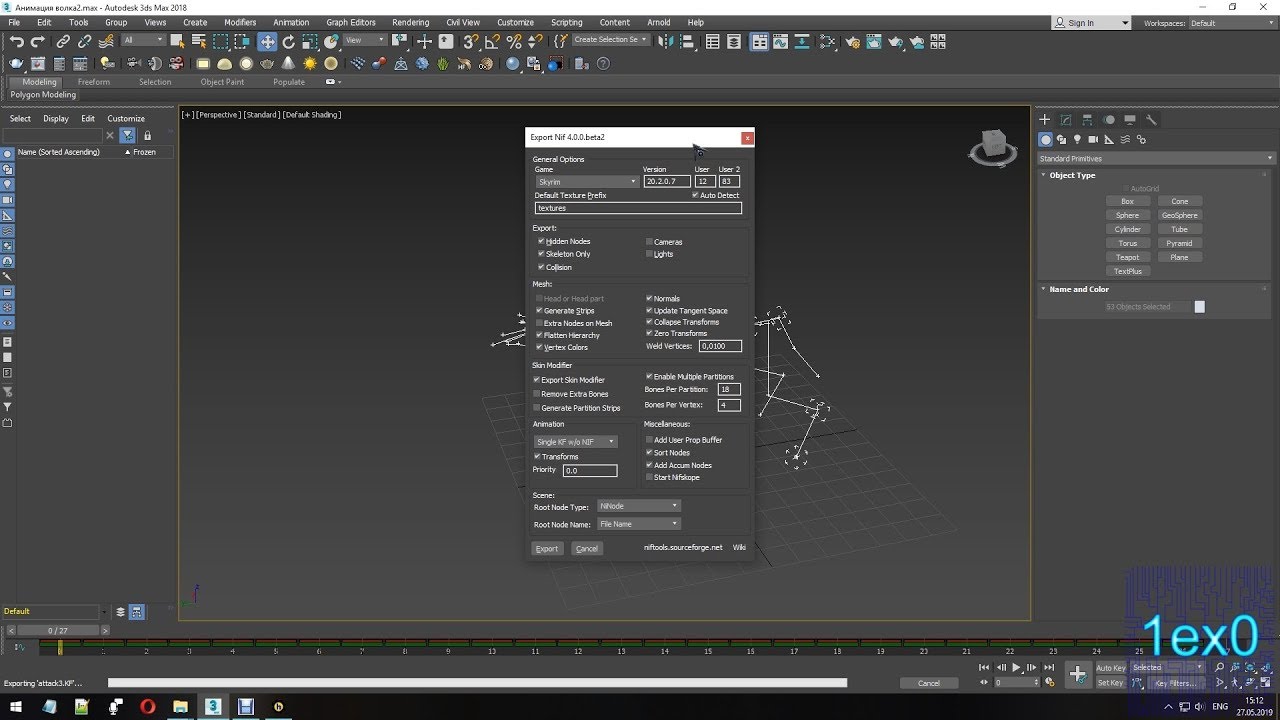
Task: Open the Standard Primitives dropdown
Action: 1156,158
